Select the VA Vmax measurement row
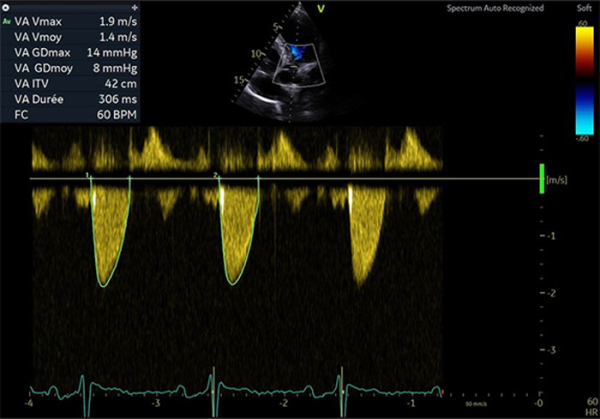The width and height of the screenshot is (600, 419). 70,20
